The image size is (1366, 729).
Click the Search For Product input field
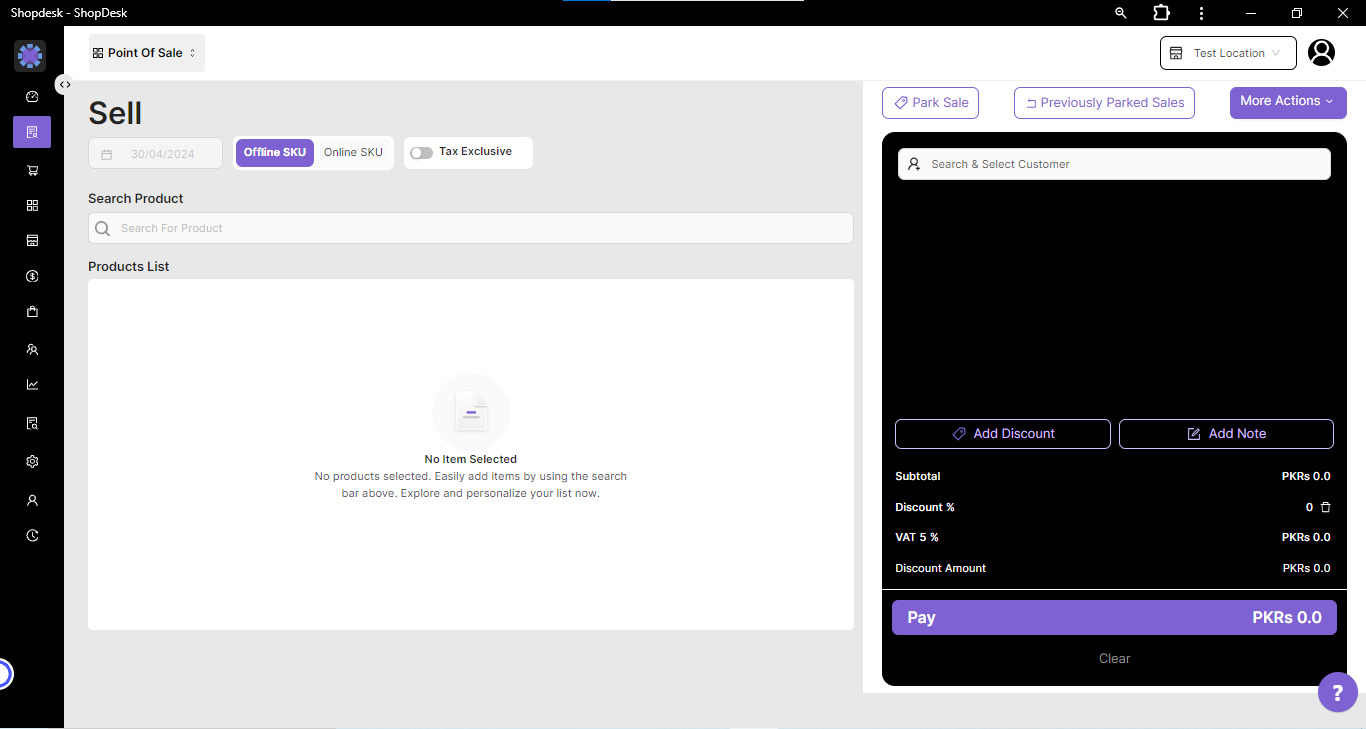click(470, 228)
